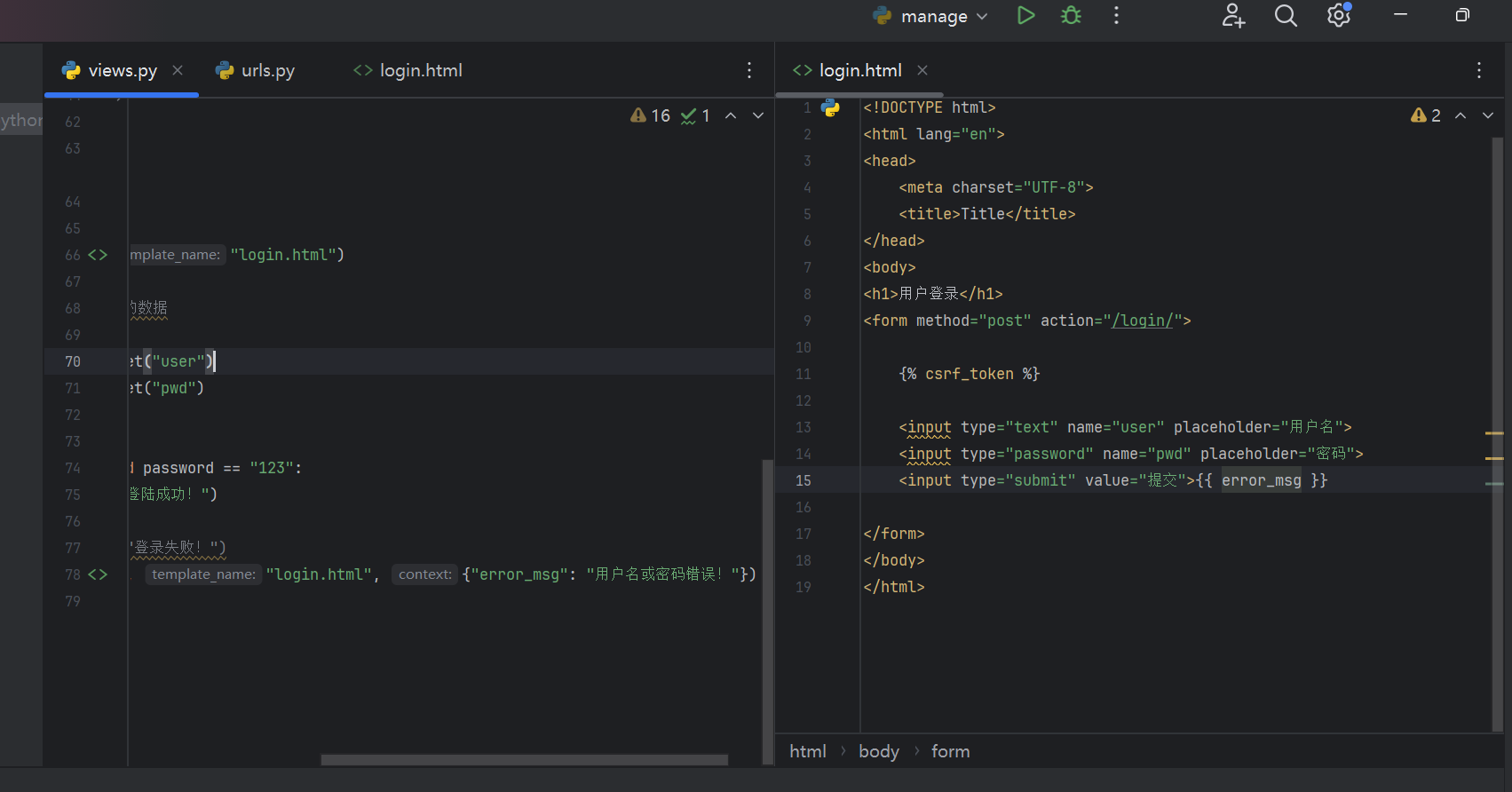Show the 2 warnings in login.html
The image size is (1512, 792).
point(1426,115)
